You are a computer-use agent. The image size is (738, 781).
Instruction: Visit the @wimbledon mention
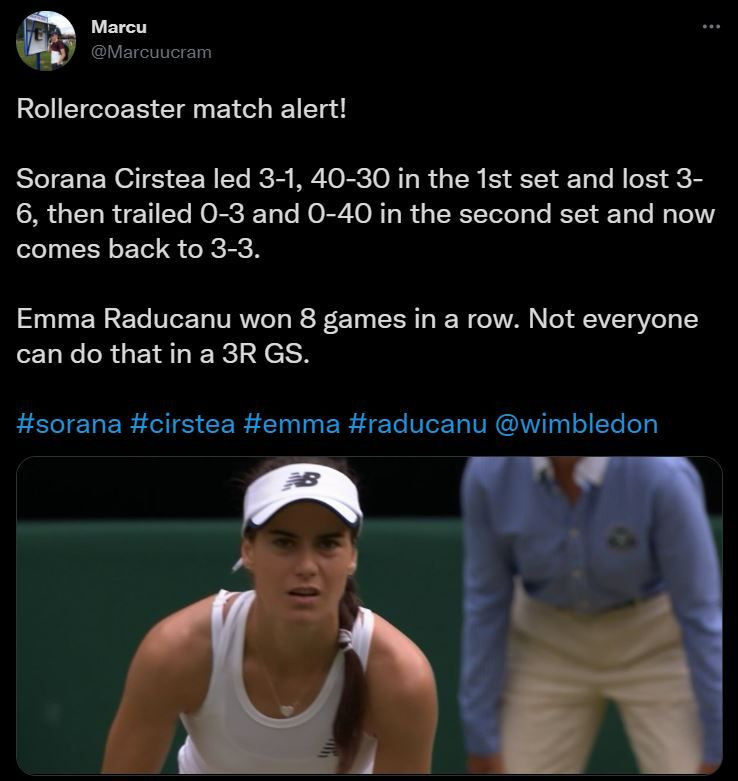coord(576,423)
